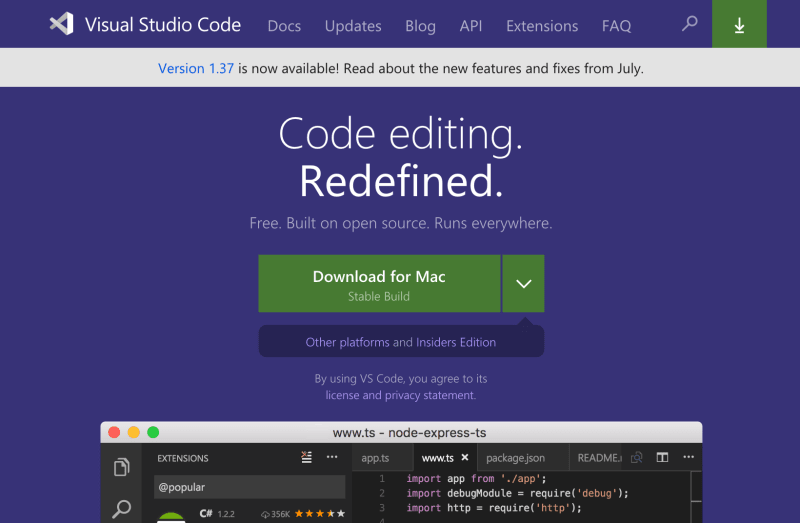Screen dimensions: 800x523
Task: Select the www.ts editor tab
Action: pyautogui.click(x=444, y=458)
